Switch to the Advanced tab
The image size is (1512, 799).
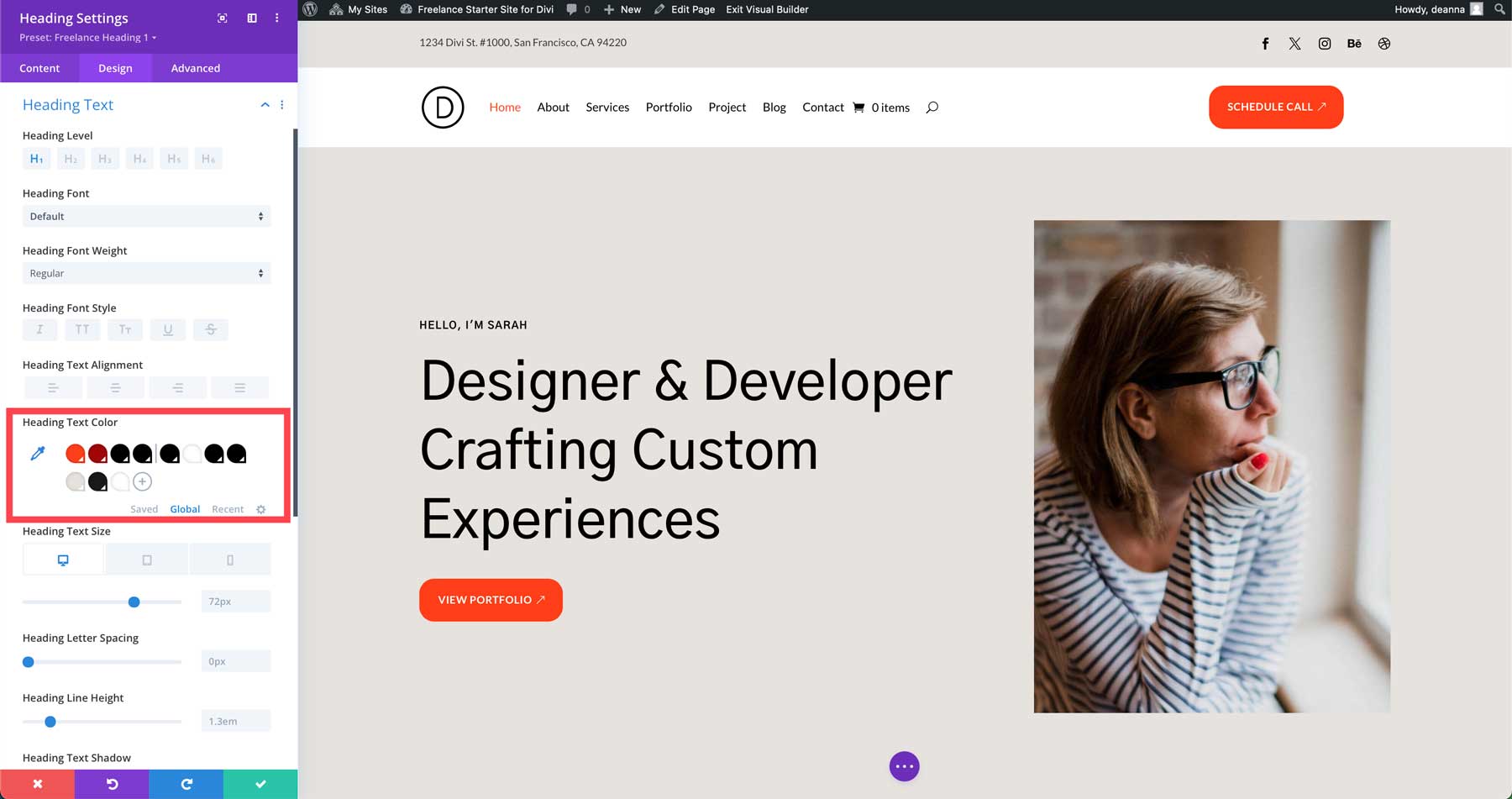194,68
